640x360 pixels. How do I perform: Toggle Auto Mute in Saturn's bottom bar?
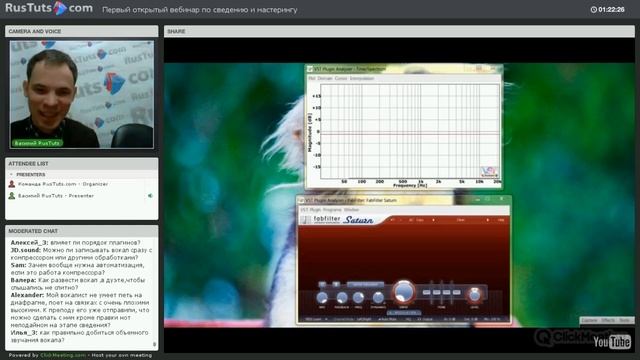pyautogui.click(x=388, y=319)
